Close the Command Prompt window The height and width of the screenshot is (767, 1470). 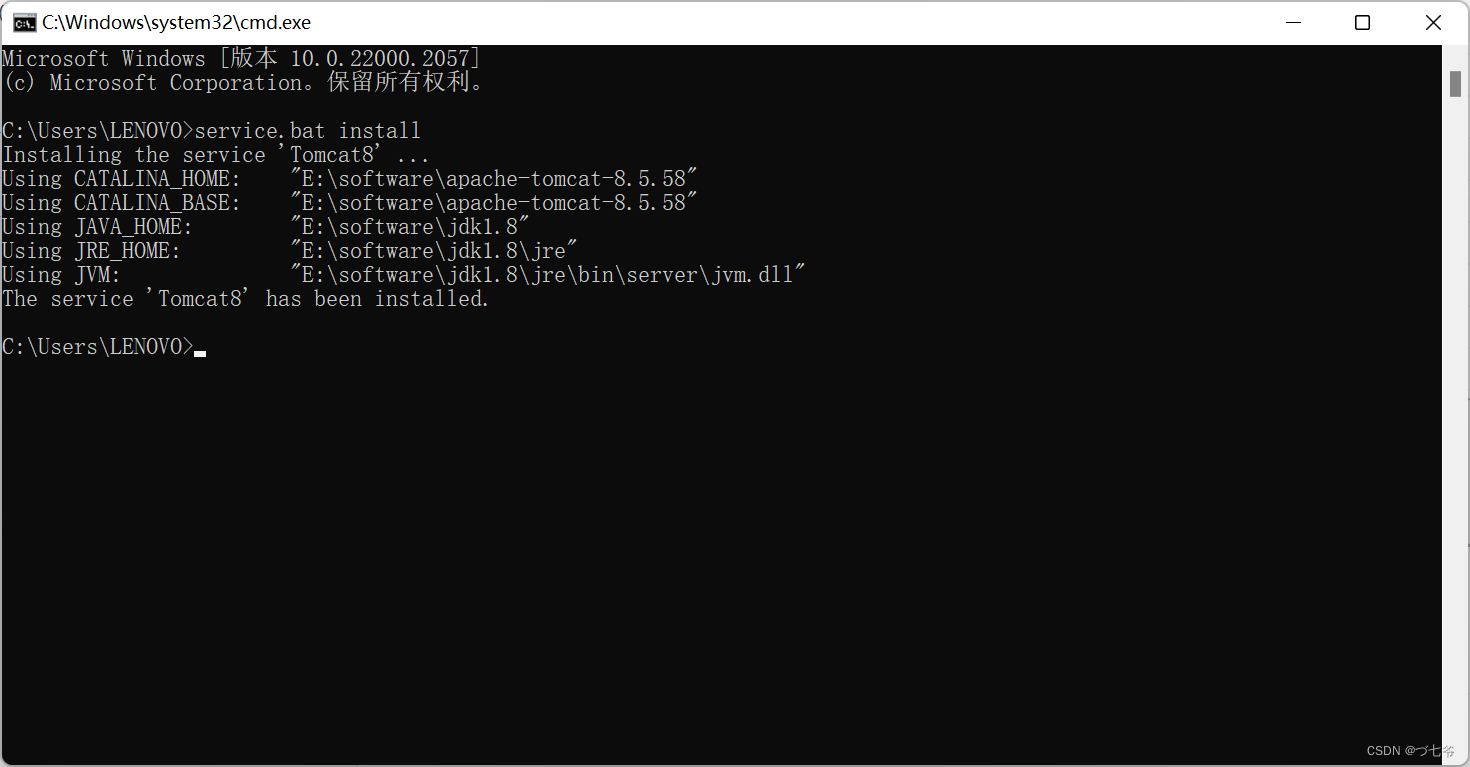1433,22
